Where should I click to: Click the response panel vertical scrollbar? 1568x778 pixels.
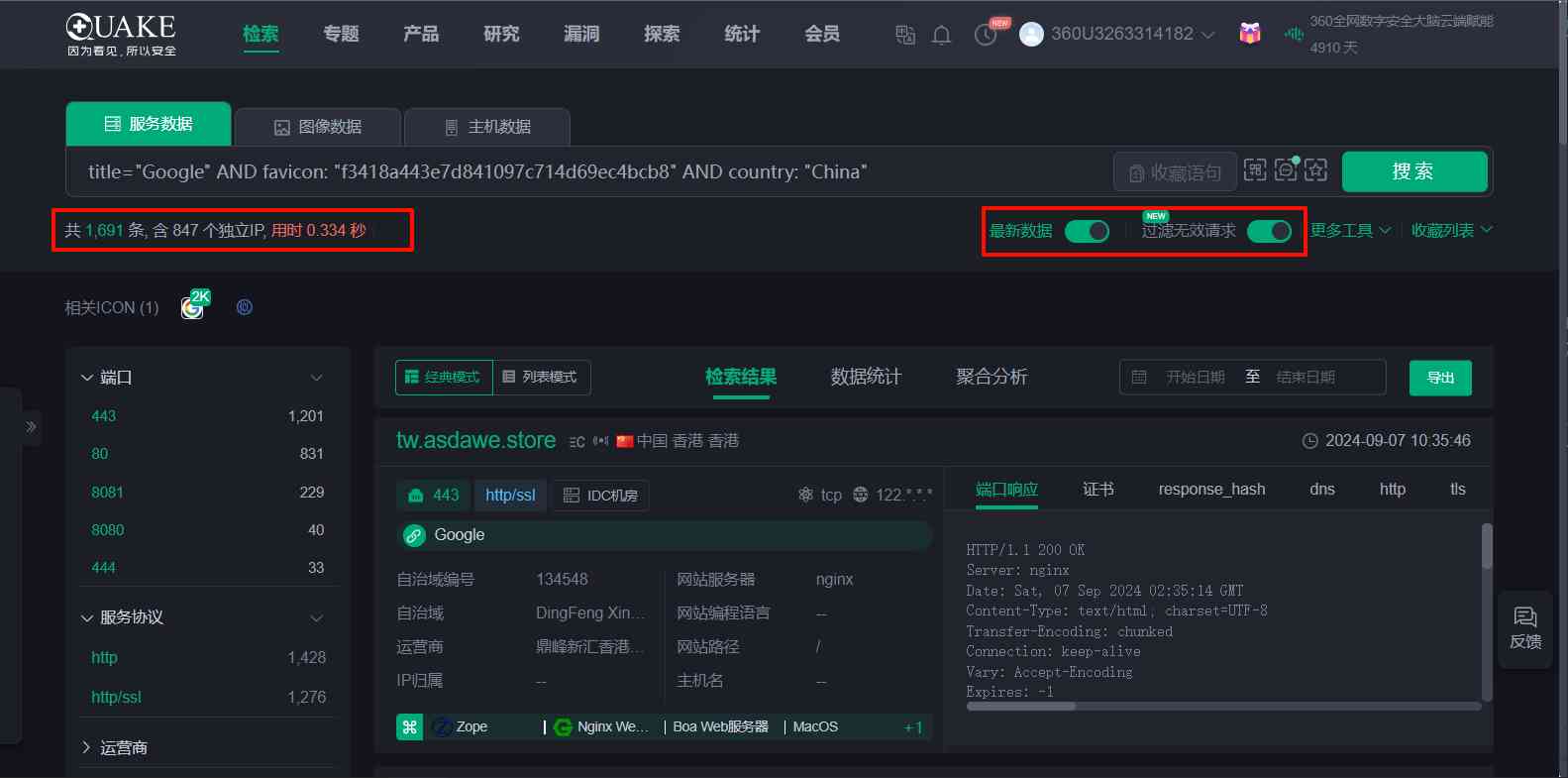click(x=1487, y=546)
